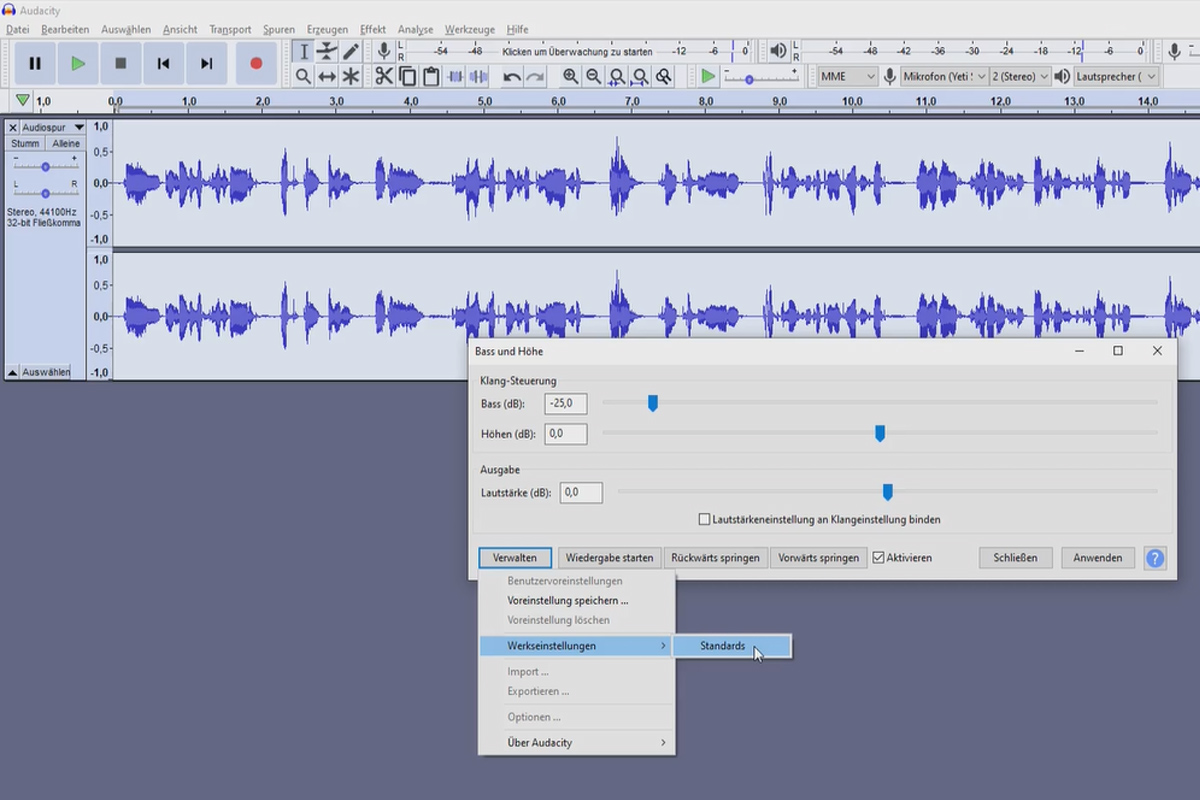Open the Effekt menu in the menu bar
Viewport: 1200px width, 800px height.
coord(373,30)
